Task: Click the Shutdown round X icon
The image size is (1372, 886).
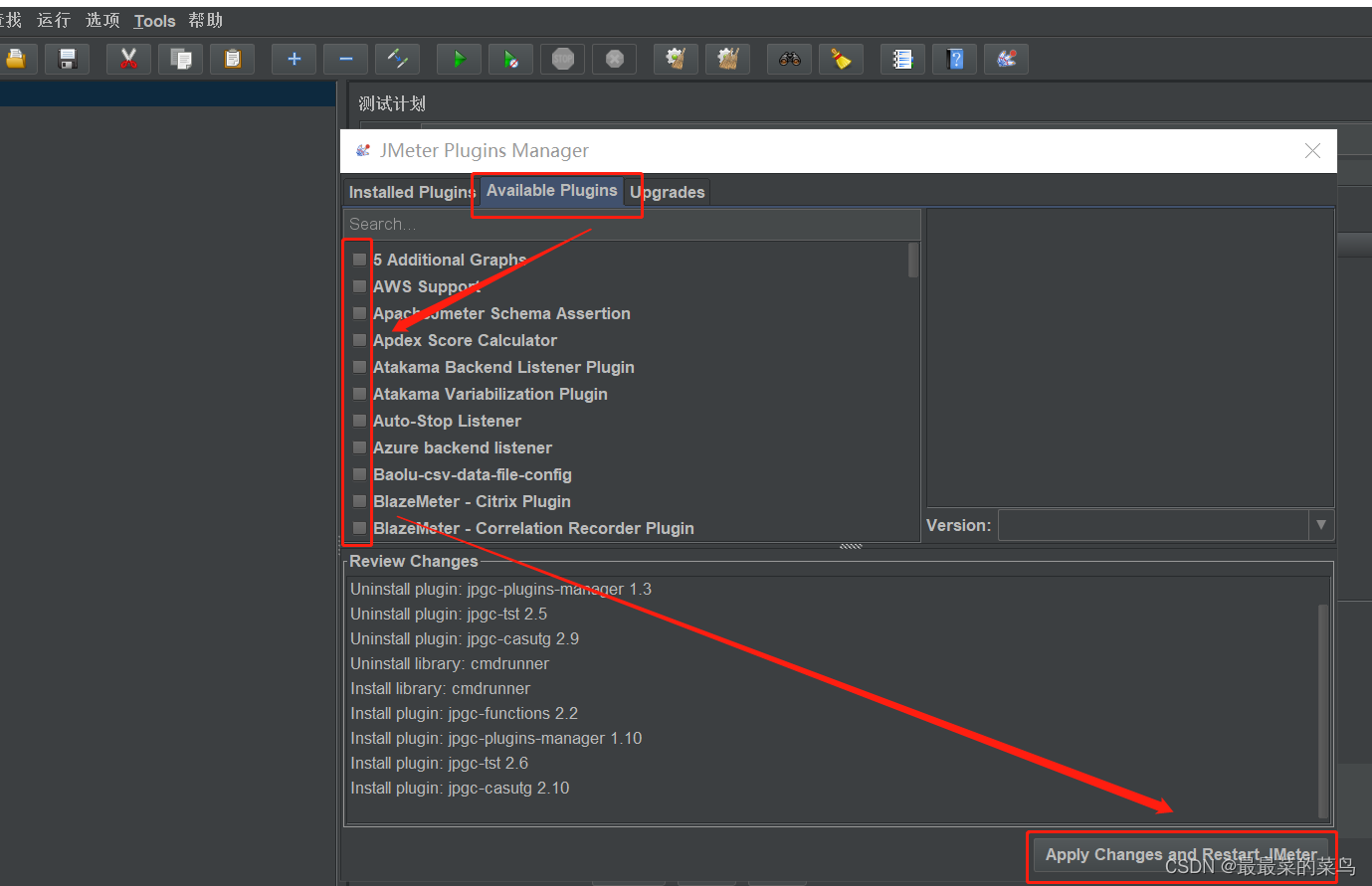Action: [614, 60]
